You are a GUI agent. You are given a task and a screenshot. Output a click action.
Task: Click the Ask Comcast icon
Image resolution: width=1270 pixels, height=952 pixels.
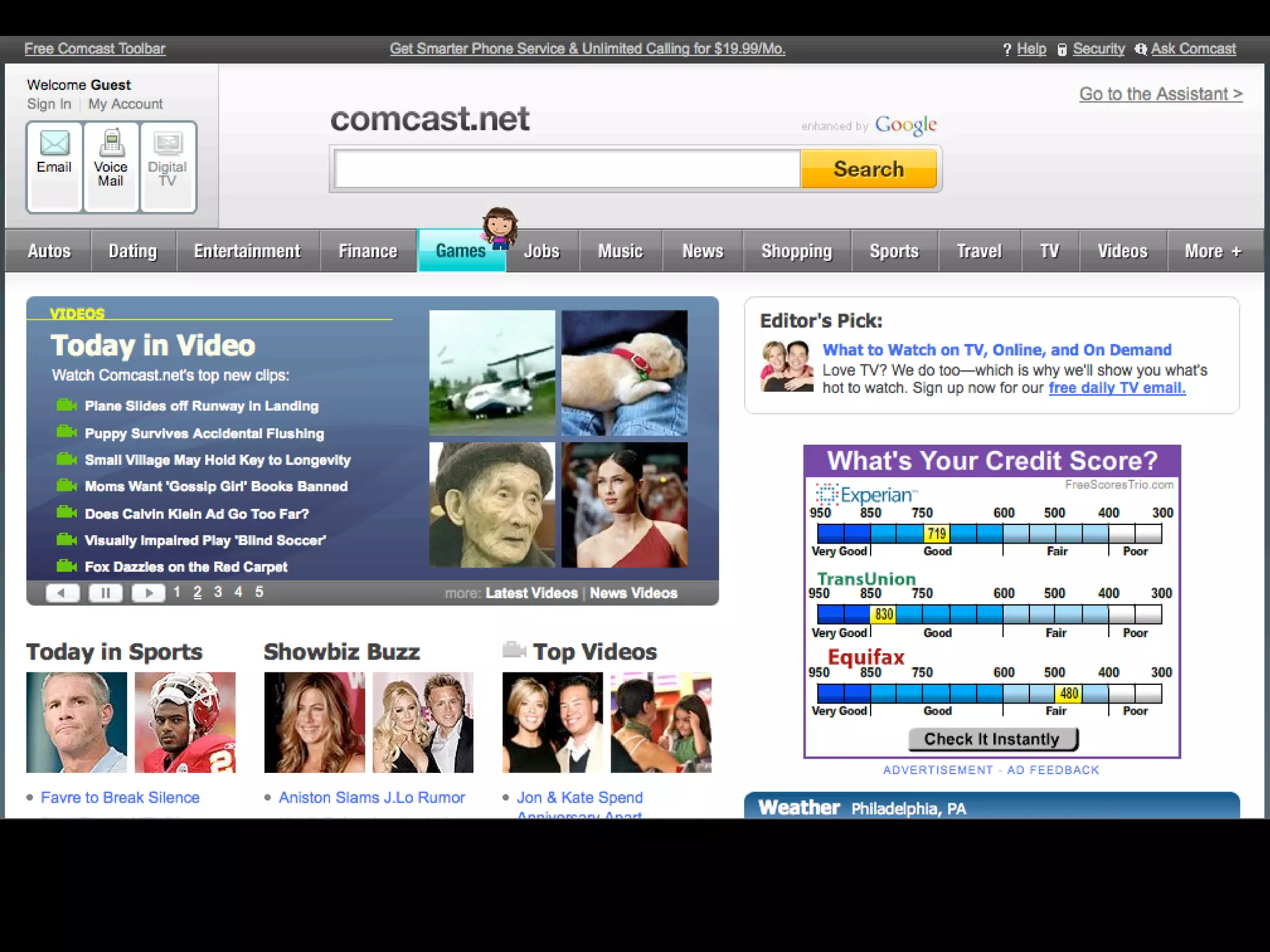click(x=1140, y=49)
